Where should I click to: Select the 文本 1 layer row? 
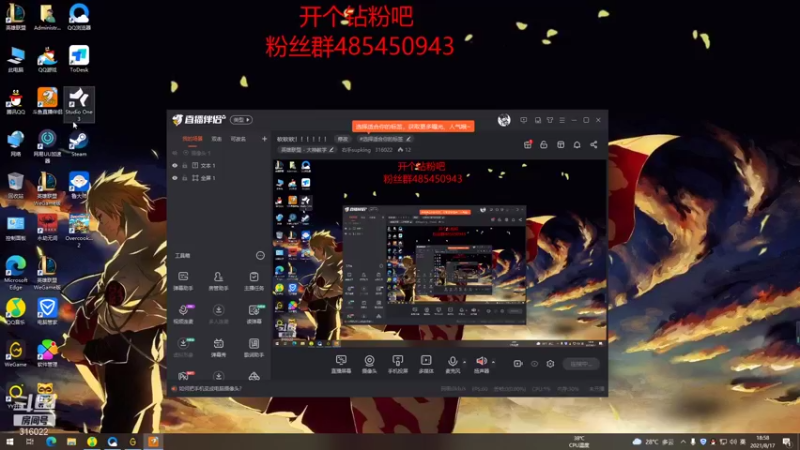(219, 165)
